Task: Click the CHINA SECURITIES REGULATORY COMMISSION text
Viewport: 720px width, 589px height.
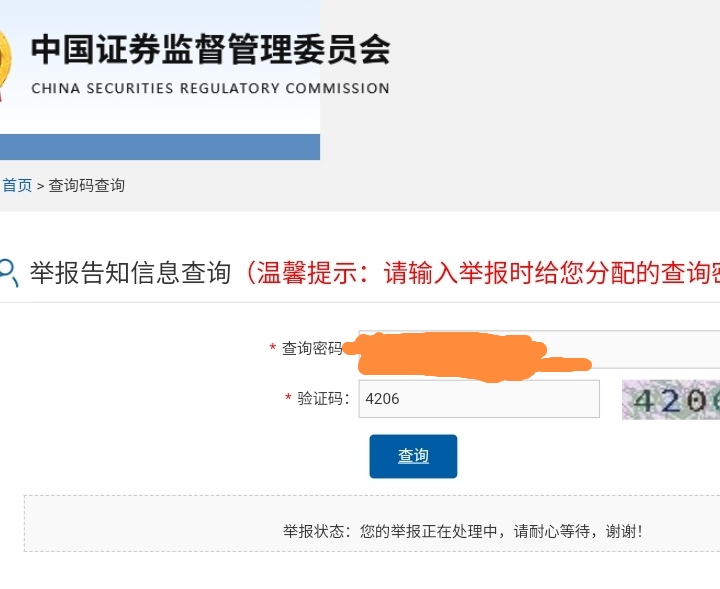Action: point(210,88)
